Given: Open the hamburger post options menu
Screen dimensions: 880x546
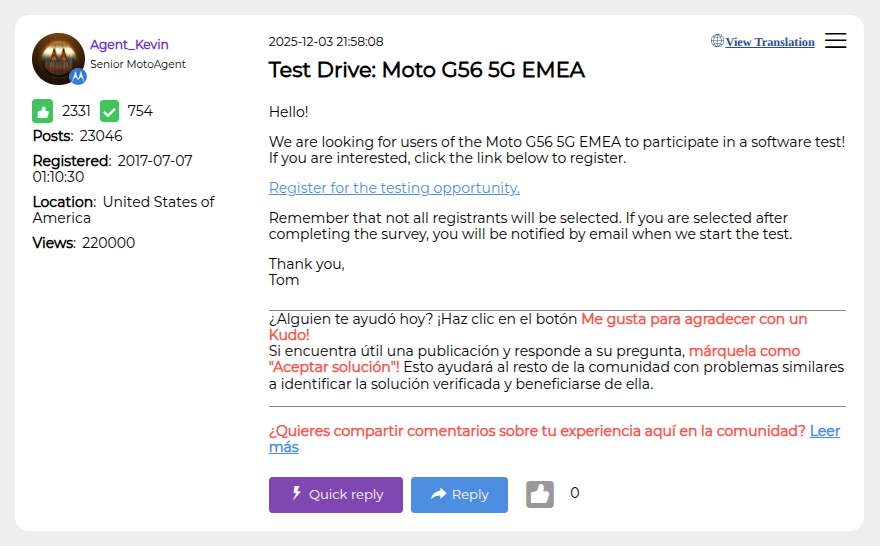Looking at the screenshot, I should (835, 41).
